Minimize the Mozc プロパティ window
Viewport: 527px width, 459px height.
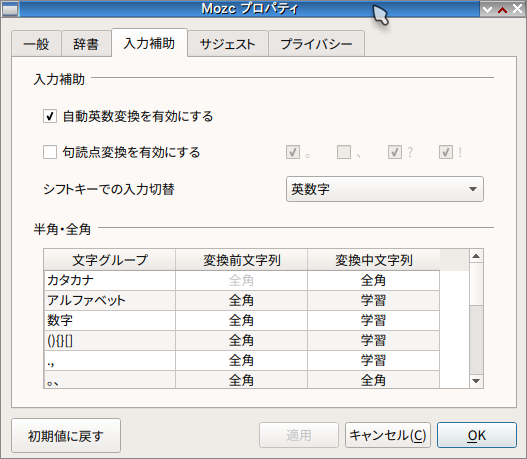487,9
